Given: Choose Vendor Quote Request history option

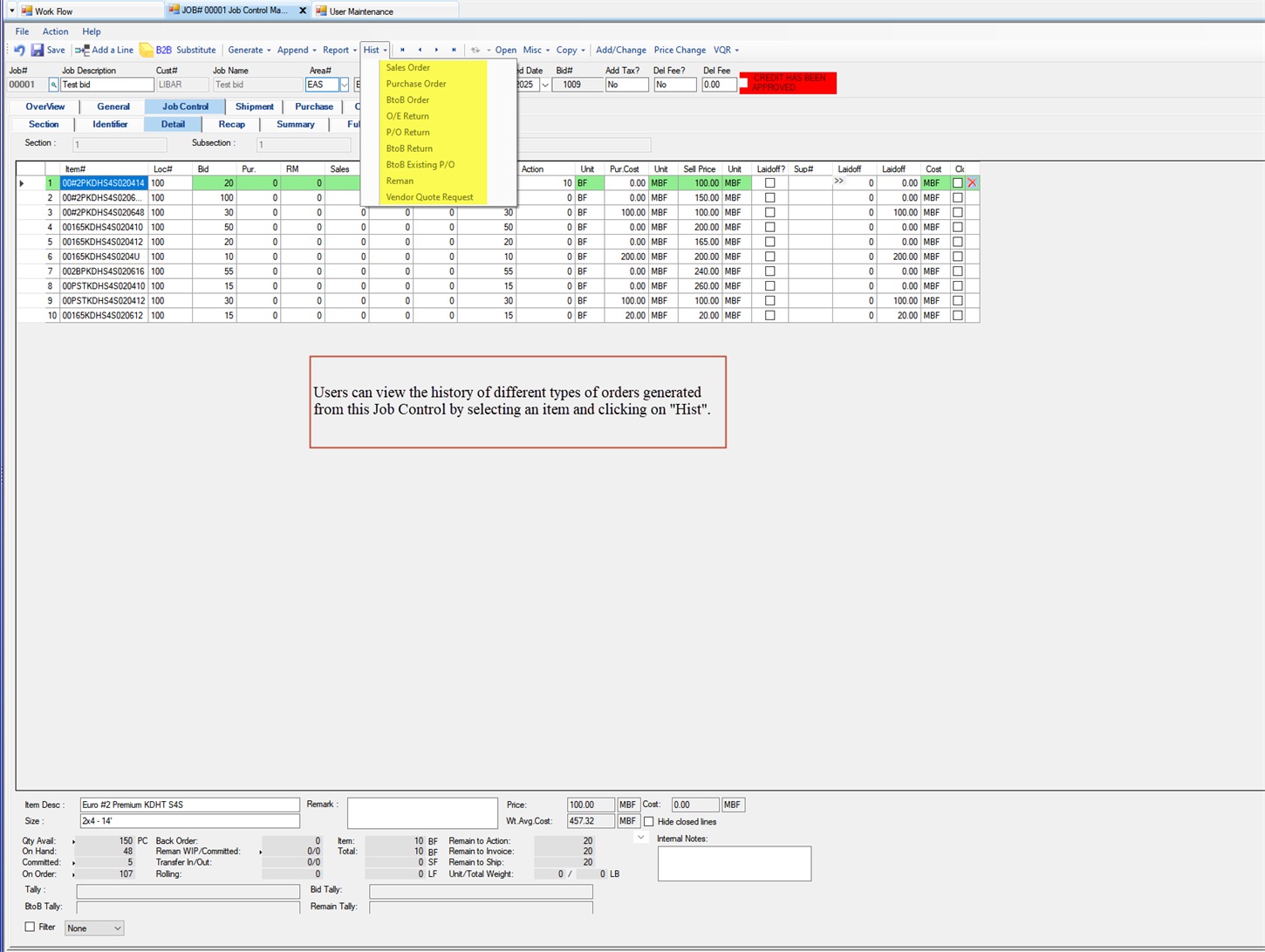Looking at the screenshot, I should (429, 197).
